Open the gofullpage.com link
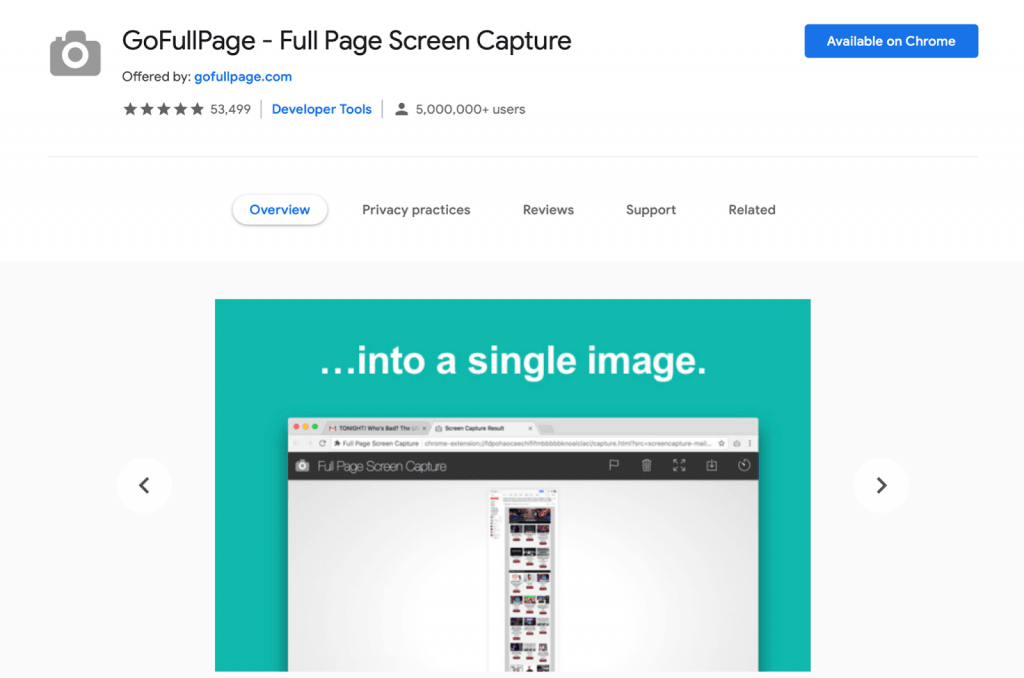Viewport: 1024px width, 678px height. (x=243, y=76)
